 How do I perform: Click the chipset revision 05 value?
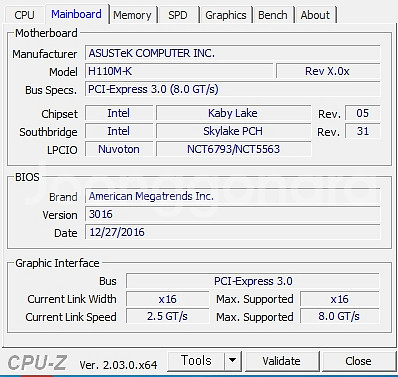pos(363,113)
